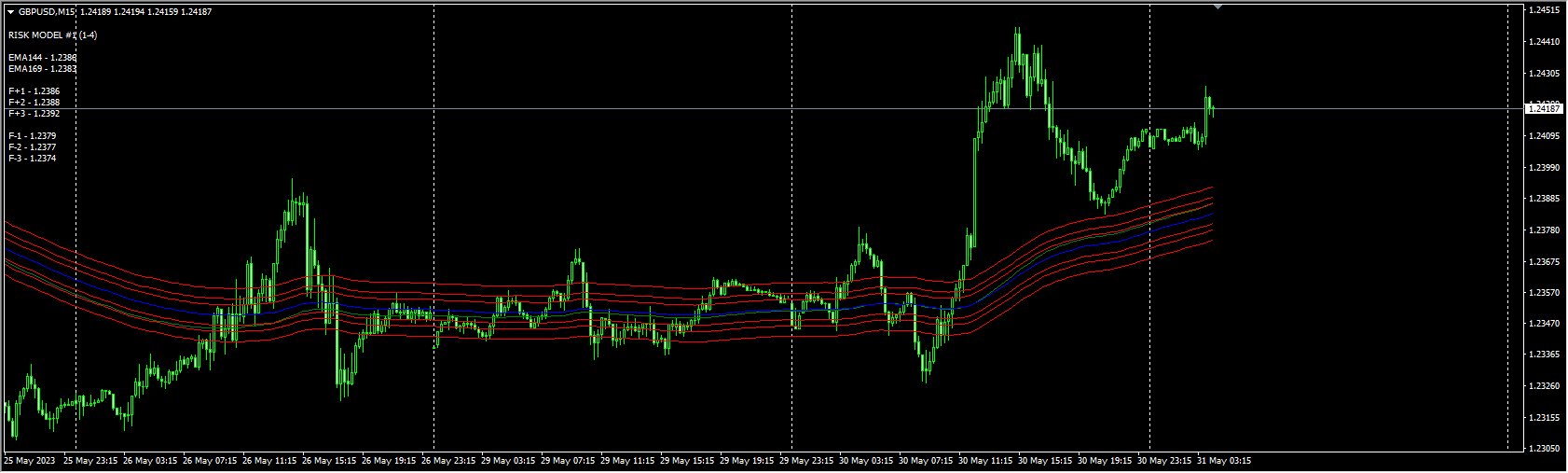The image size is (1568, 473).
Task: Click the 26 May 23:15 time label
Action: [448, 461]
